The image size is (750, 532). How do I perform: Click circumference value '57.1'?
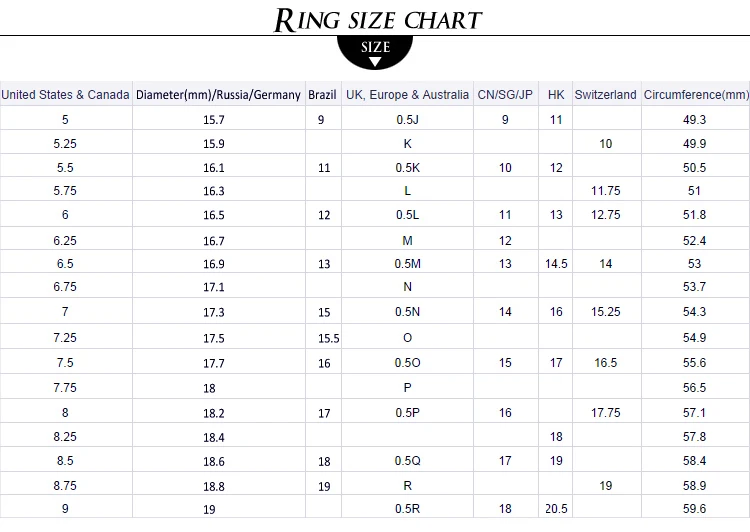point(695,412)
